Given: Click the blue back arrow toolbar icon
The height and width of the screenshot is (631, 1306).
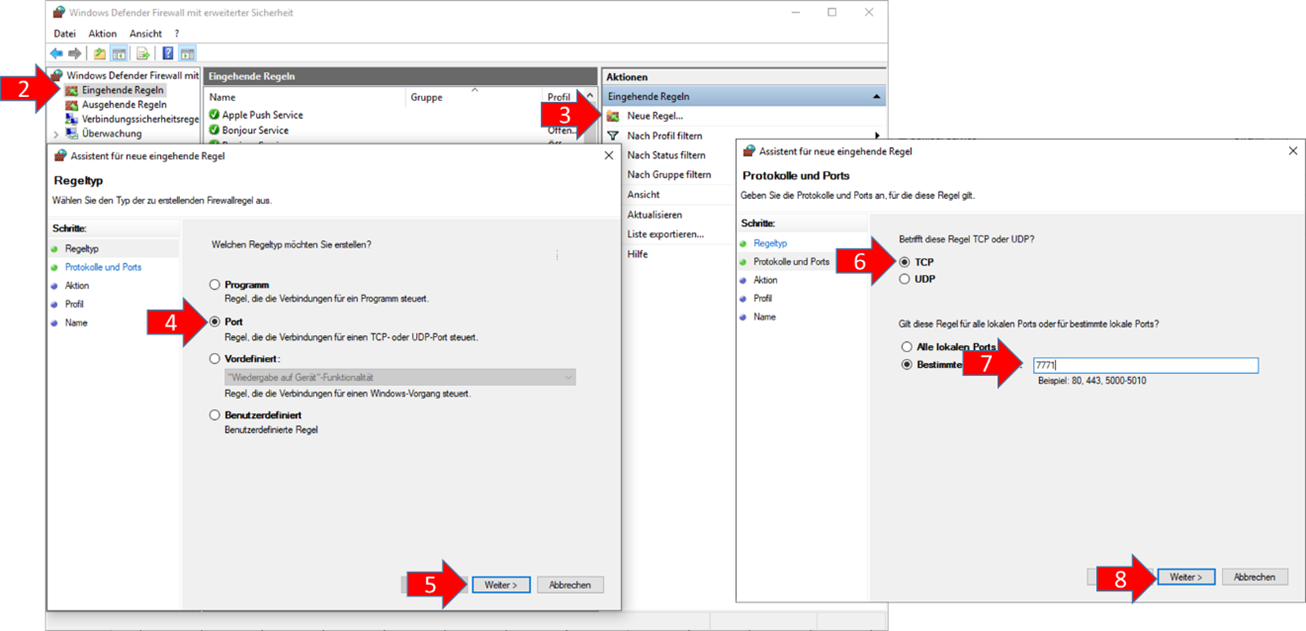Looking at the screenshot, I should coord(56,53).
